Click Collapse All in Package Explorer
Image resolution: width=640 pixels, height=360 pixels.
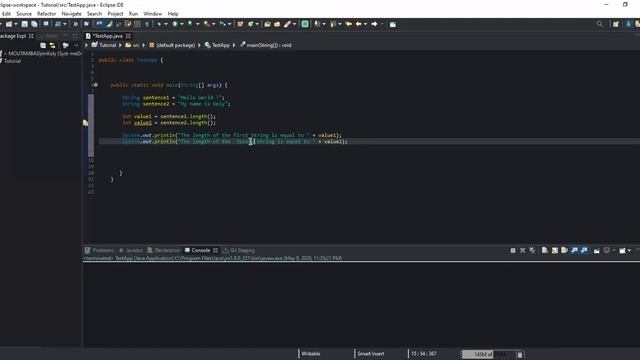(x=43, y=45)
